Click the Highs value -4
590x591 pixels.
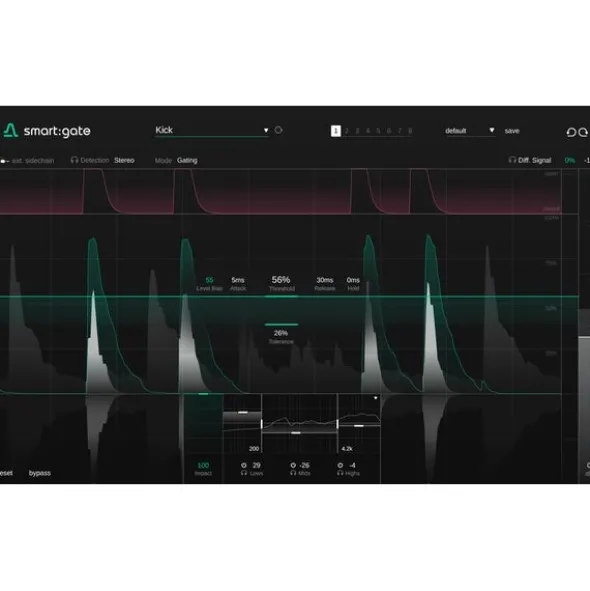pos(352,465)
